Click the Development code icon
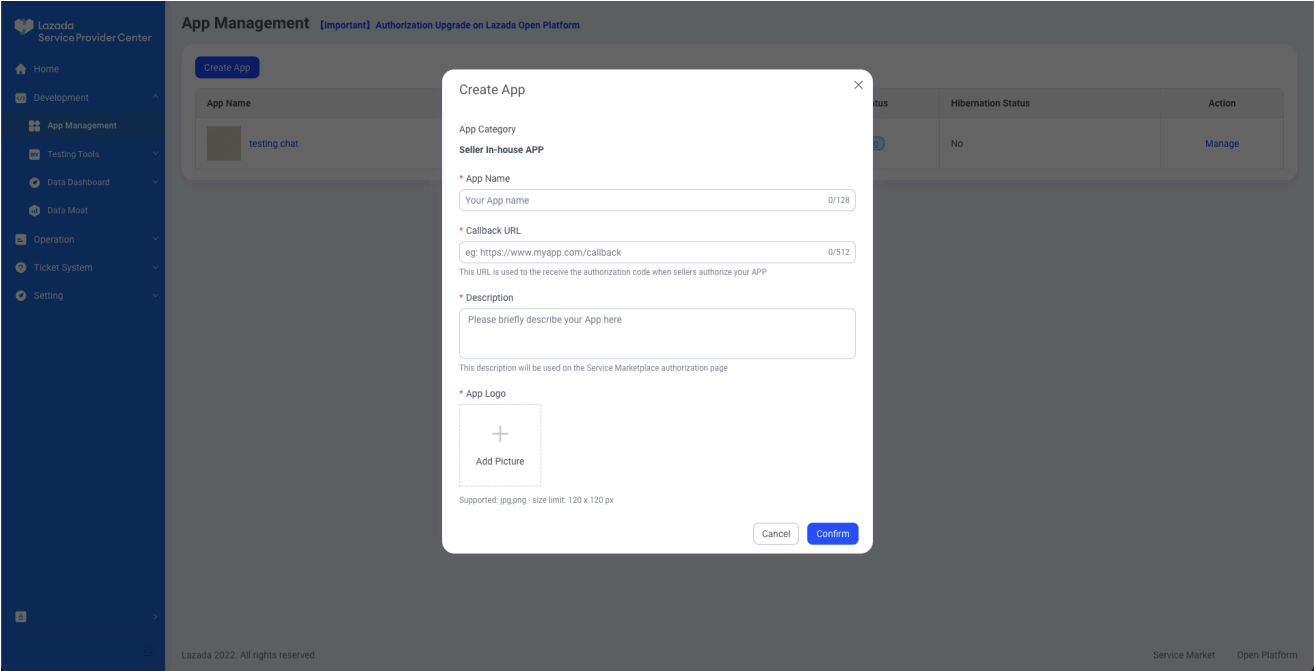Image resolution: width=1314 pixels, height=671 pixels. 20,98
